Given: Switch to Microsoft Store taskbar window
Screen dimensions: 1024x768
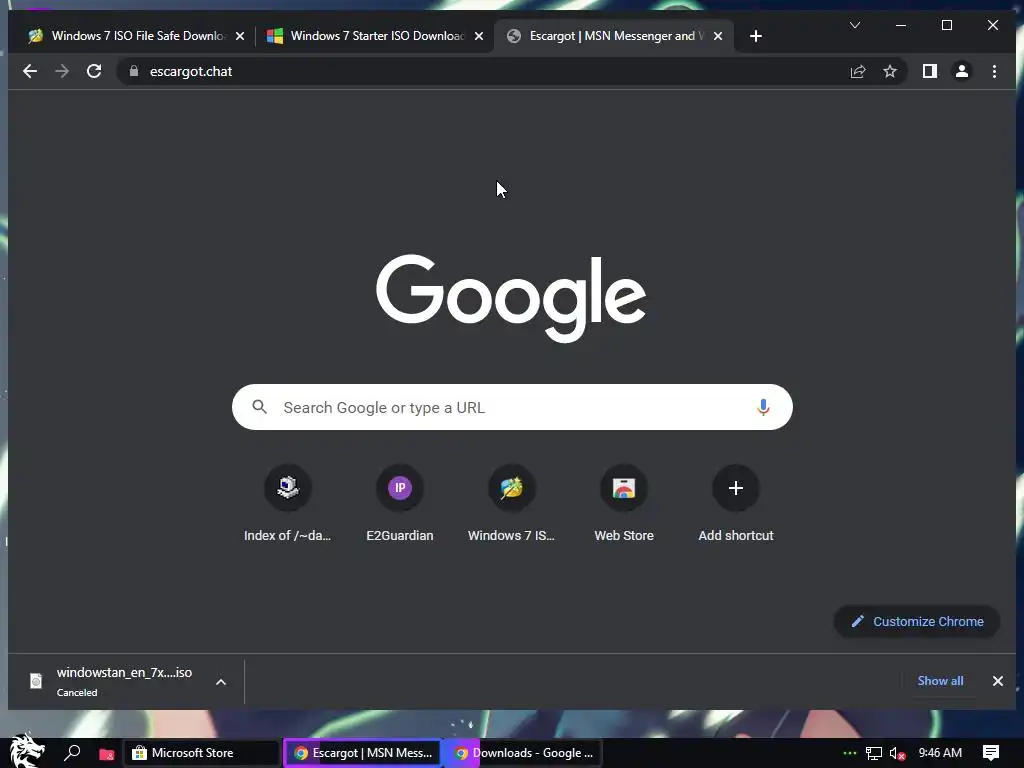Looking at the screenshot, I should pos(201,753).
